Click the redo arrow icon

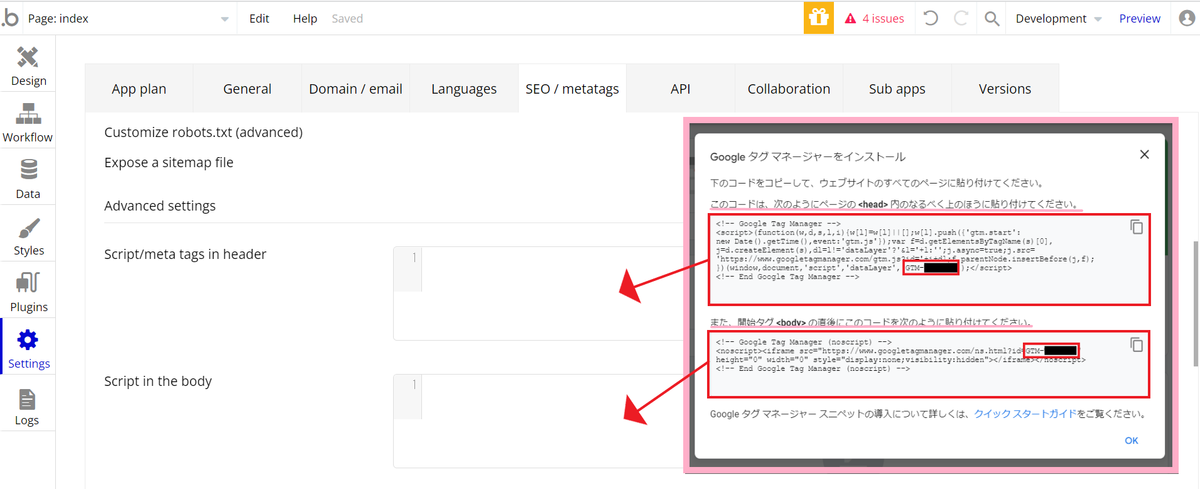tap(961, 18)
